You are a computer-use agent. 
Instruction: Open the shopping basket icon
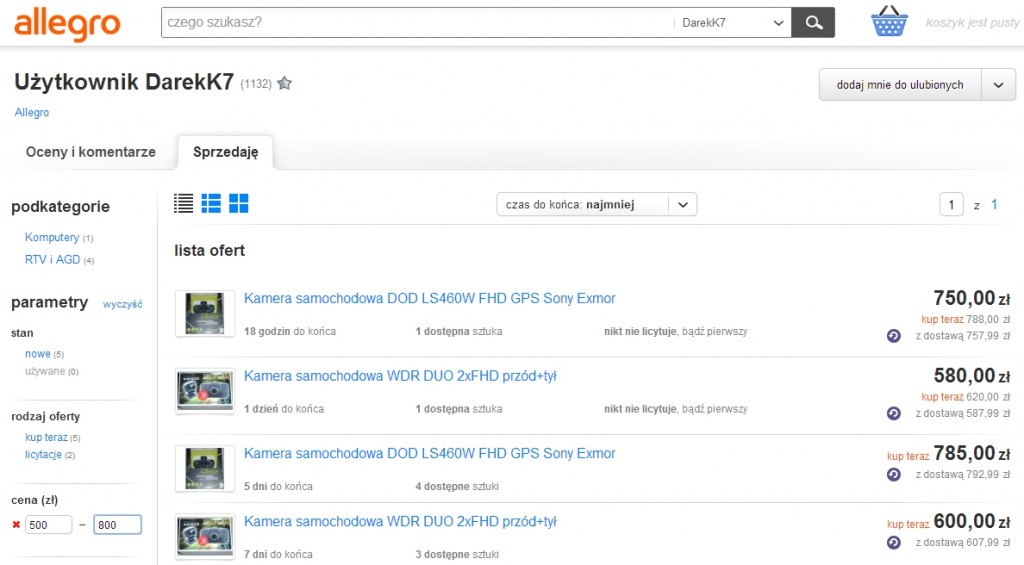click(x=889, y=21)
